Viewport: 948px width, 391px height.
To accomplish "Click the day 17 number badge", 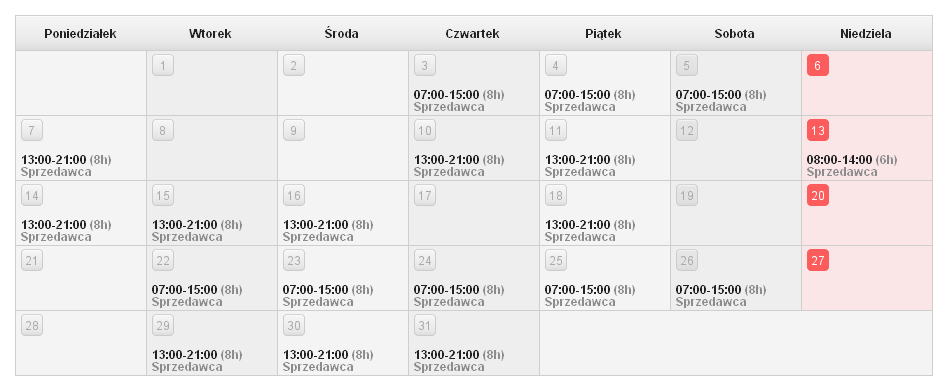I will point(424,195).
